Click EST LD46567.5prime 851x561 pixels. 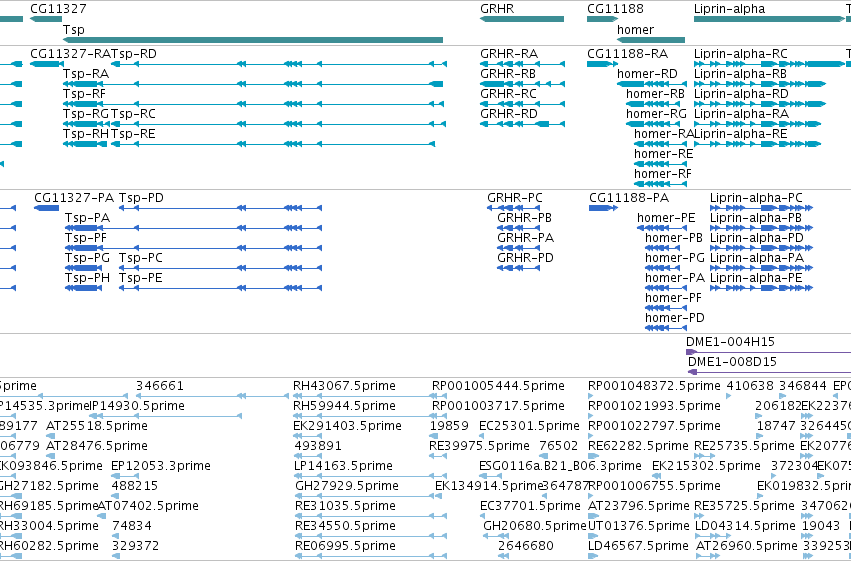[638, 546]
